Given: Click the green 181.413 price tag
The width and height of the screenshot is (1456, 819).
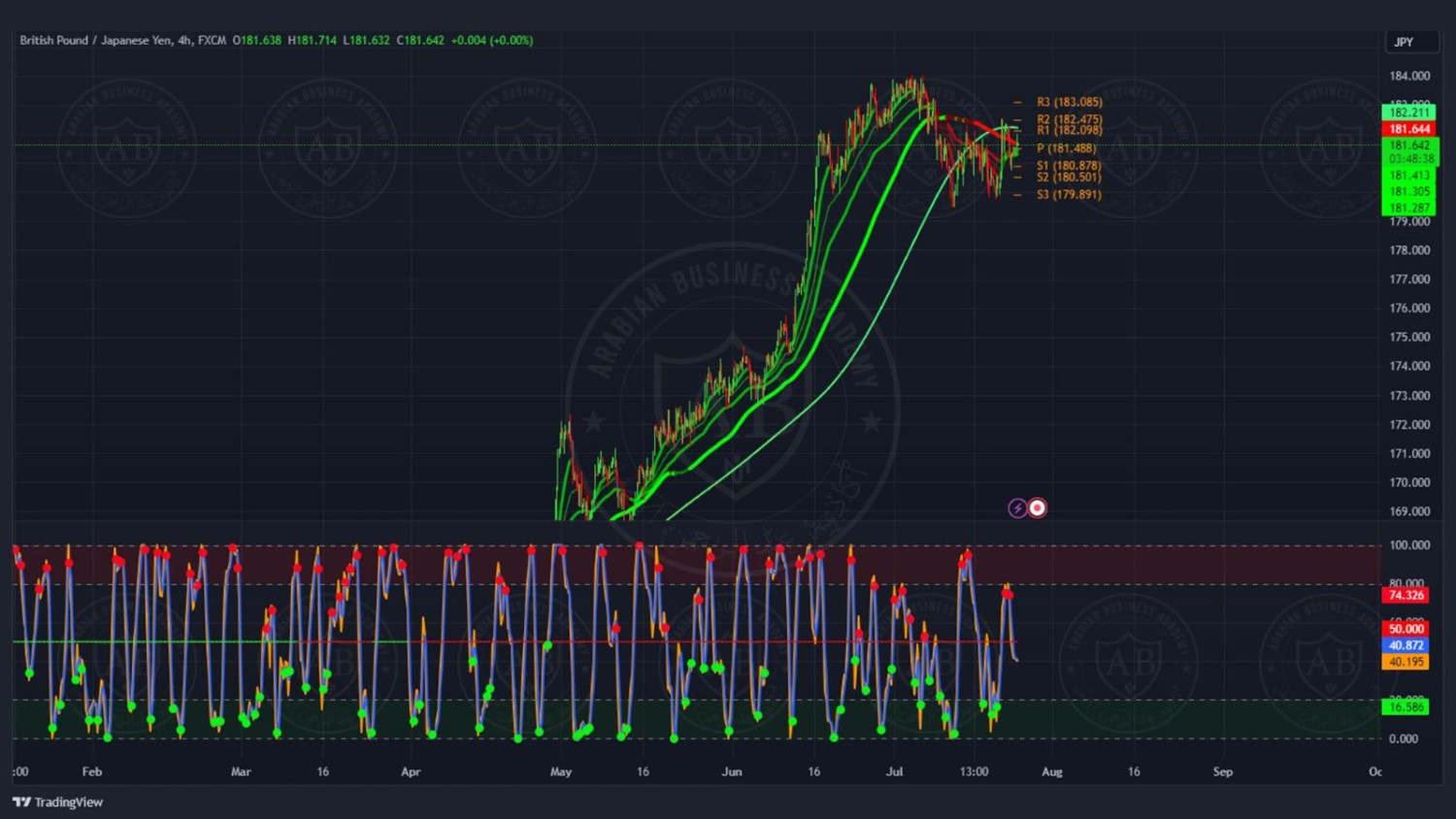Looking at the screenshot, I should point(1409,176).
